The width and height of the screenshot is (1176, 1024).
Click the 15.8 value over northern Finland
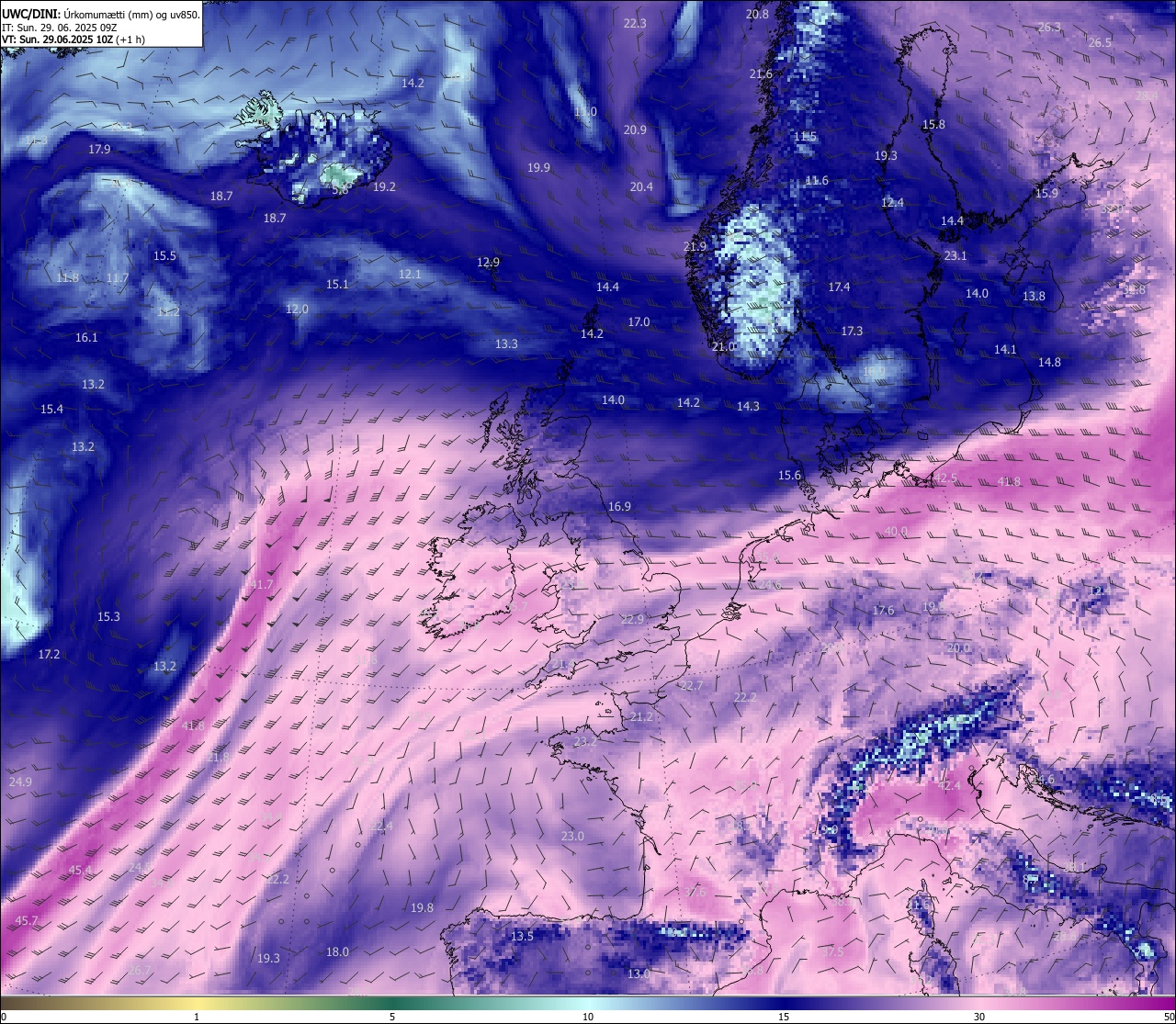pyautogui.click(x=933, y=124)
